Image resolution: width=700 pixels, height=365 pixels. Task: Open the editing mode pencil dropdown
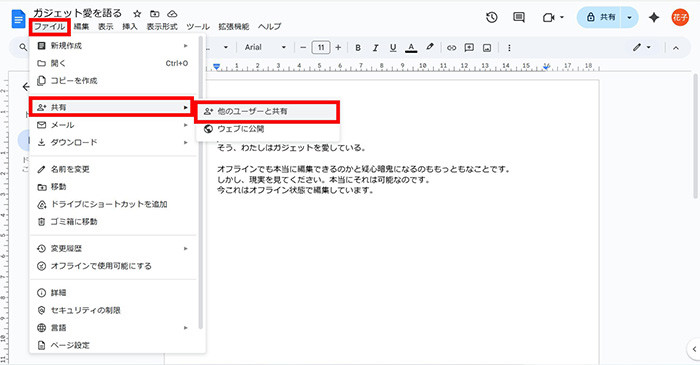642,47
